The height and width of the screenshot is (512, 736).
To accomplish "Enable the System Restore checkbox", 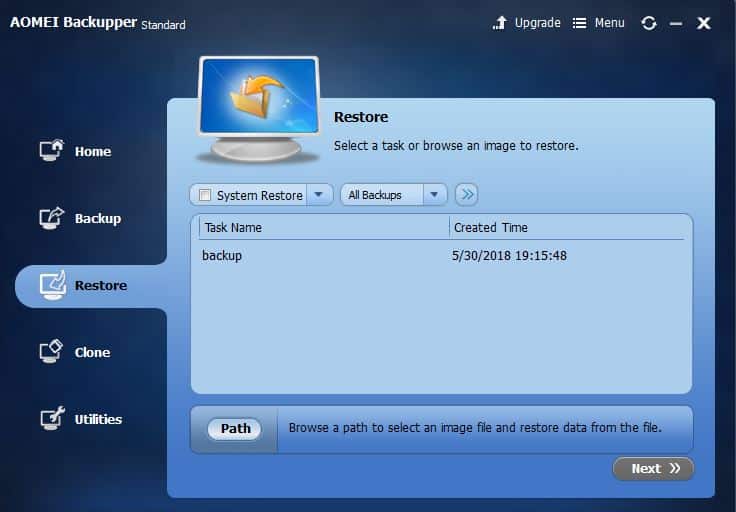I will [206, 195].
